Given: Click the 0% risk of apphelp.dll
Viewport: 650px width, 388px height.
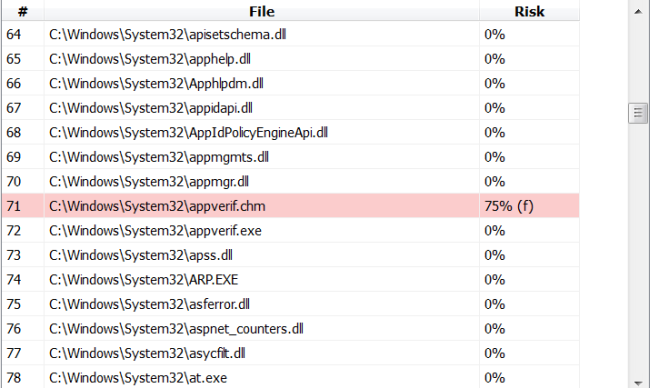Looking at the screenshot, I should (495, 59).
